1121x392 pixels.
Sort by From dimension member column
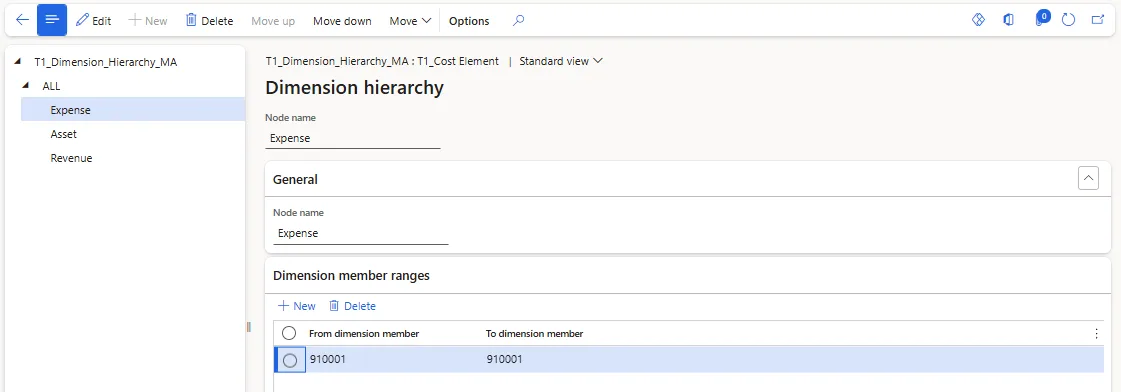[364, 333]
